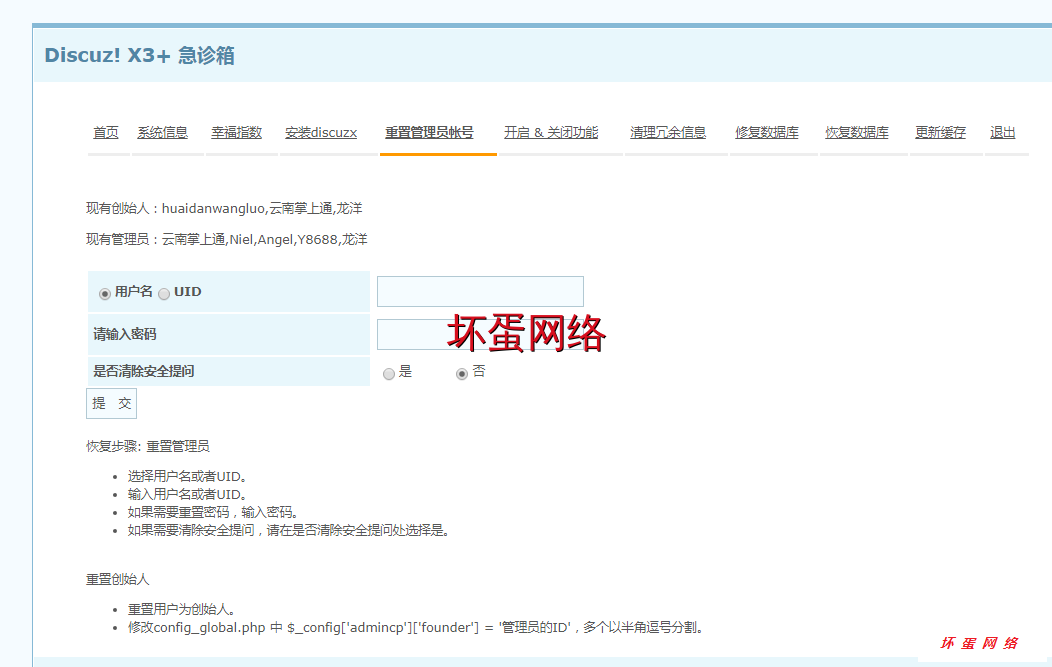Focus the username or UID input field
The image size is (1052, 667).
coord(480,291)
